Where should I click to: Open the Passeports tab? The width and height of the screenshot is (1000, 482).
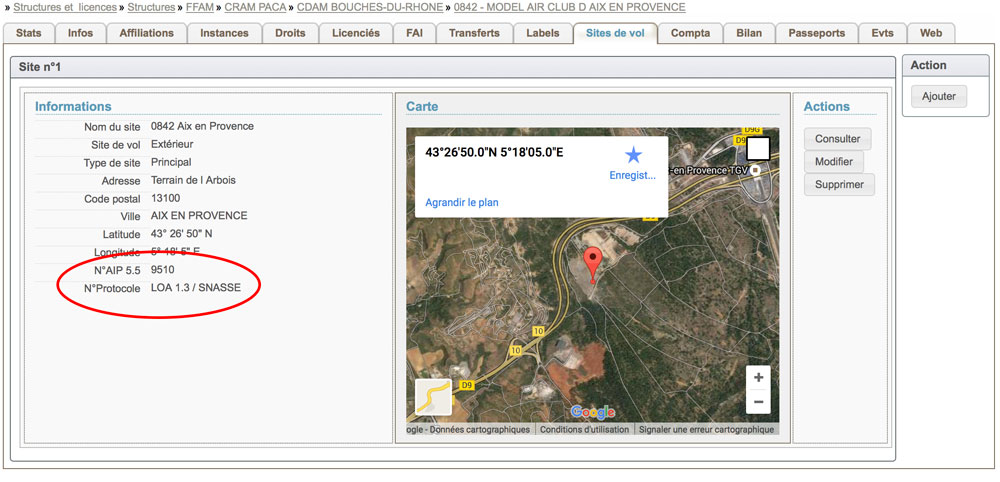[816, 33]
